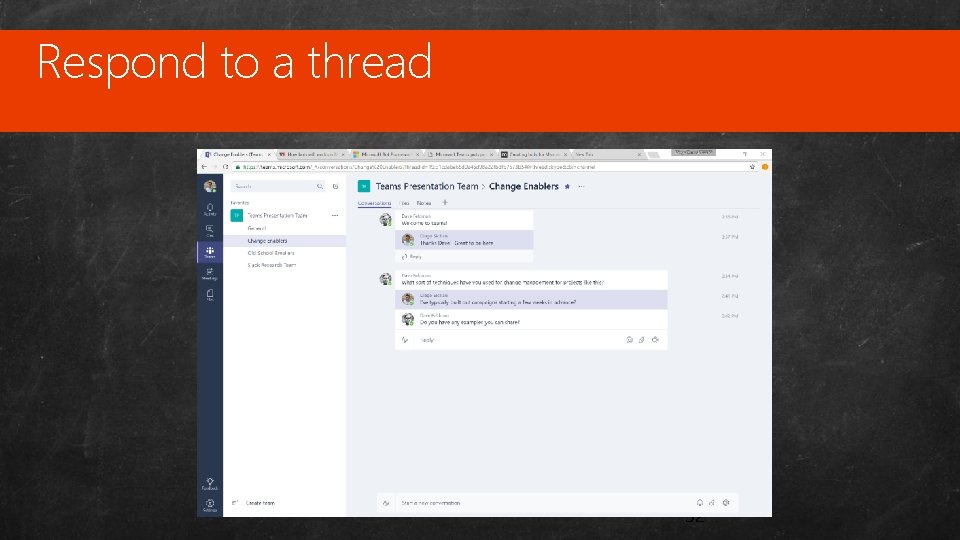This screenshot has width=960, height=540.
Task: Open the more options ellipsis beside Change Enablers header
Action: (582, 186)
